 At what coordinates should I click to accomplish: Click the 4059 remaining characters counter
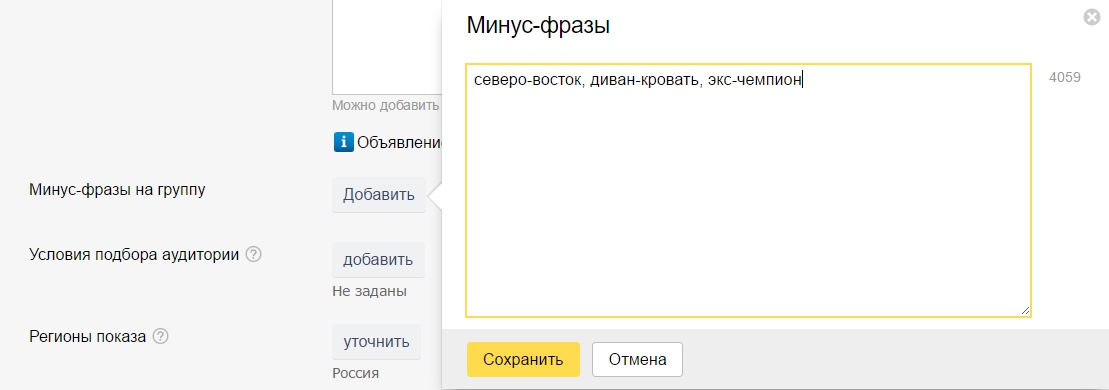tap(1064, 78)
